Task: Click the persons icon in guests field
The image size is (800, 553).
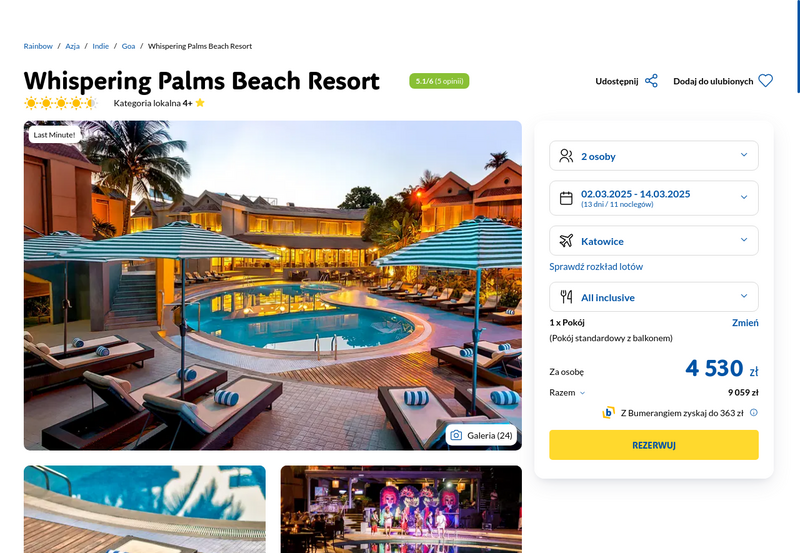Action: click(x=566, y=156)
